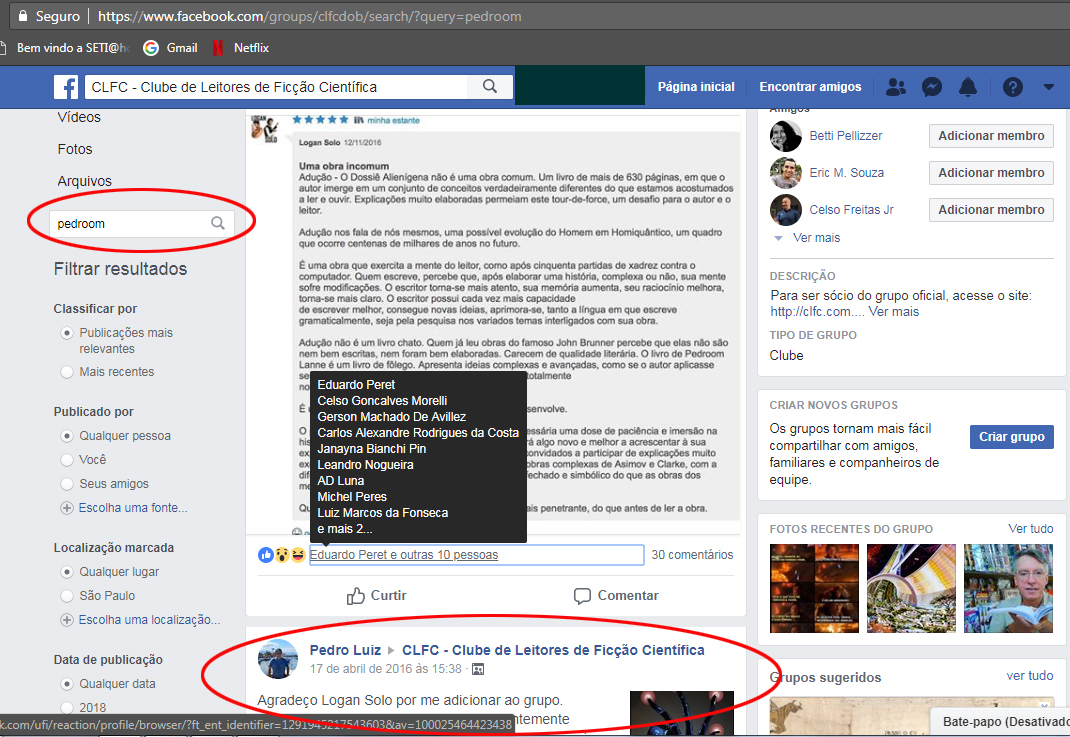The image size is (1070, 737).
Task: Click Betti Pellizzer avatar
Action: (785, 136)
